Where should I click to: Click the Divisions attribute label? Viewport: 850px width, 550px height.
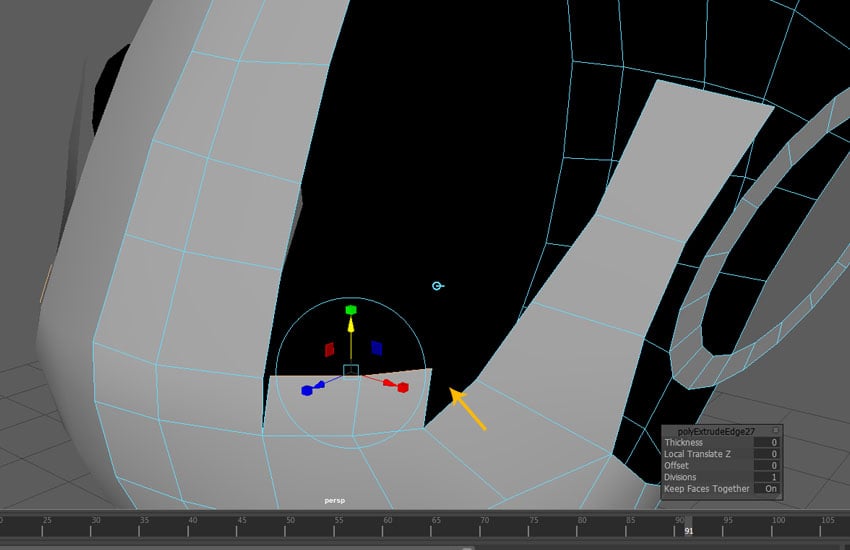pyautogui.click(x=680, y=477)
